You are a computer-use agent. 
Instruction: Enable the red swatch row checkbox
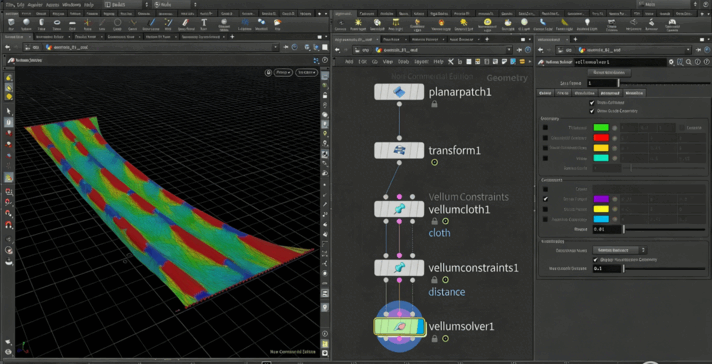click(545, 138)
